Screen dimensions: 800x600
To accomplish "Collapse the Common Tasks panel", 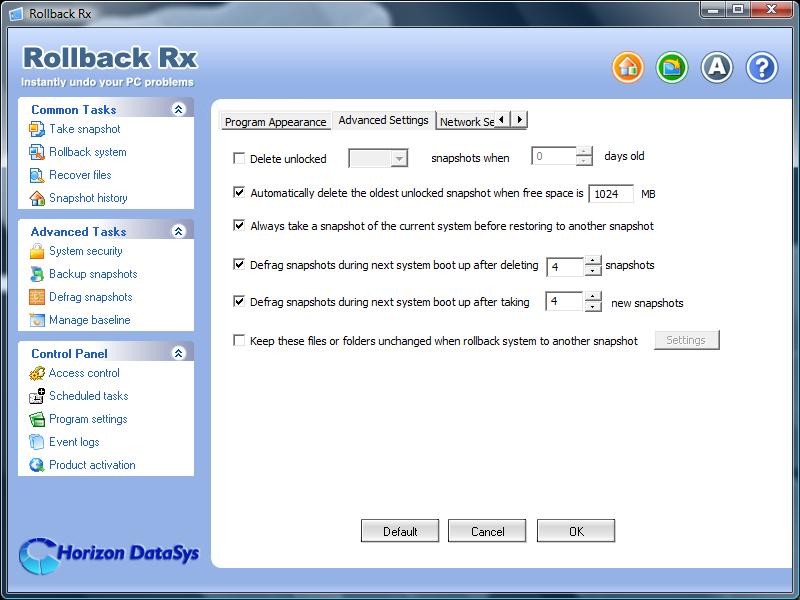I will click(179, 109).
